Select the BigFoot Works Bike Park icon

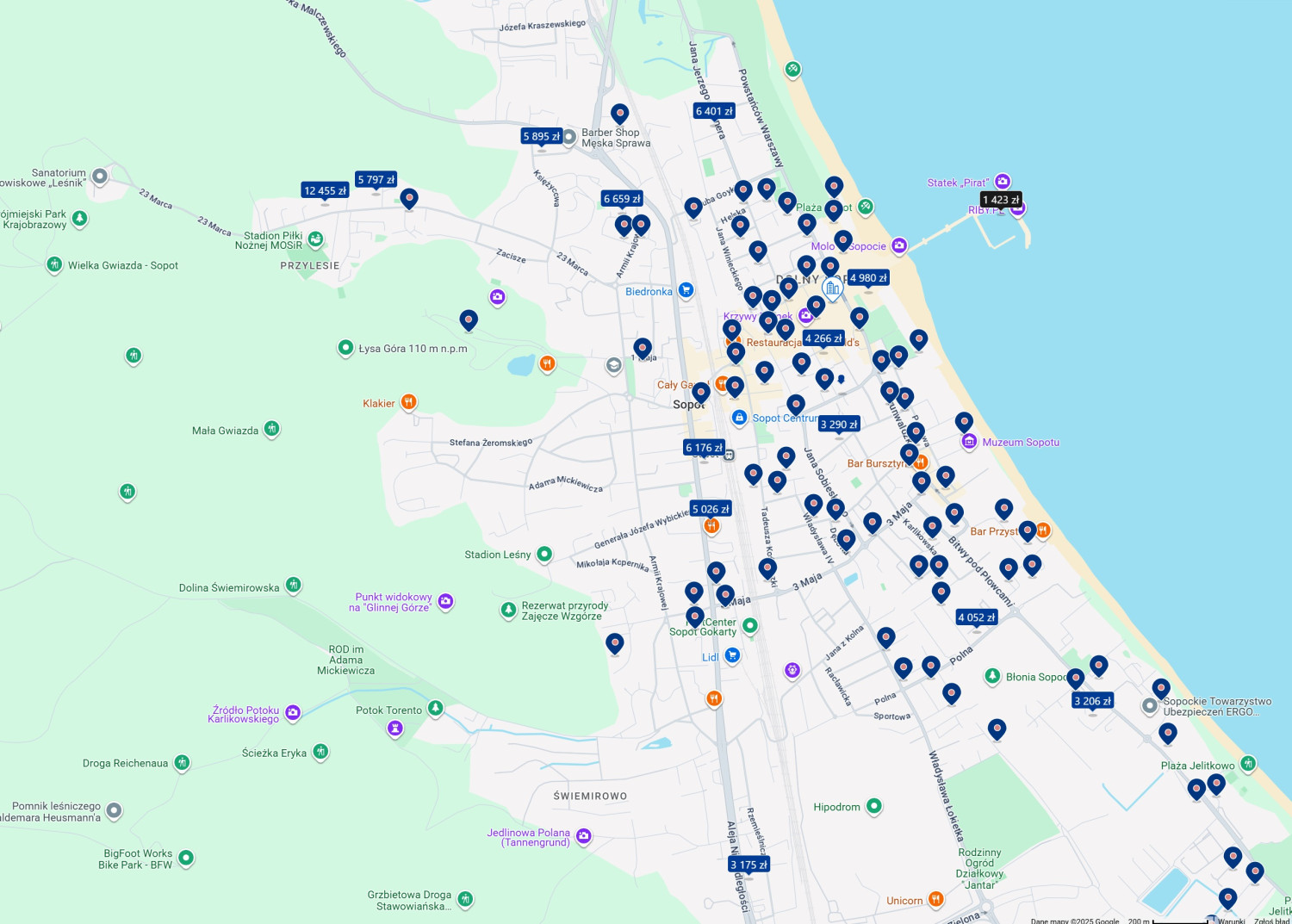coord(185,858)
